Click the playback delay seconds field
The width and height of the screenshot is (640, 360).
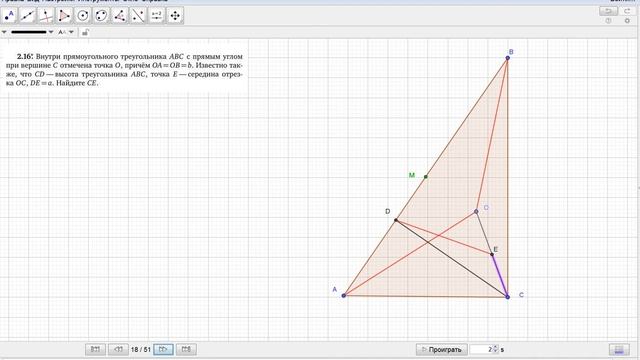pos(481,349)
